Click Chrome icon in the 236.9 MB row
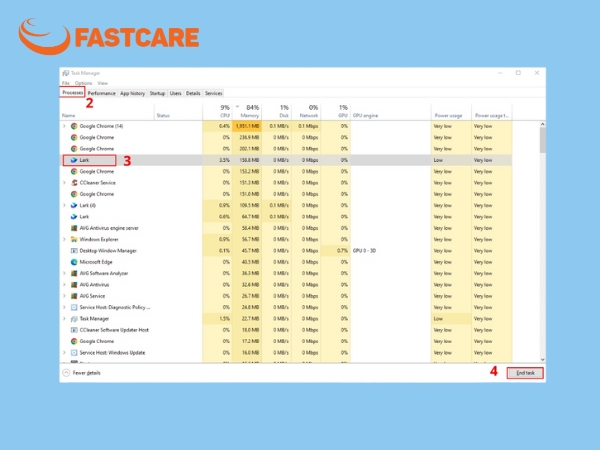 (74, 137)
